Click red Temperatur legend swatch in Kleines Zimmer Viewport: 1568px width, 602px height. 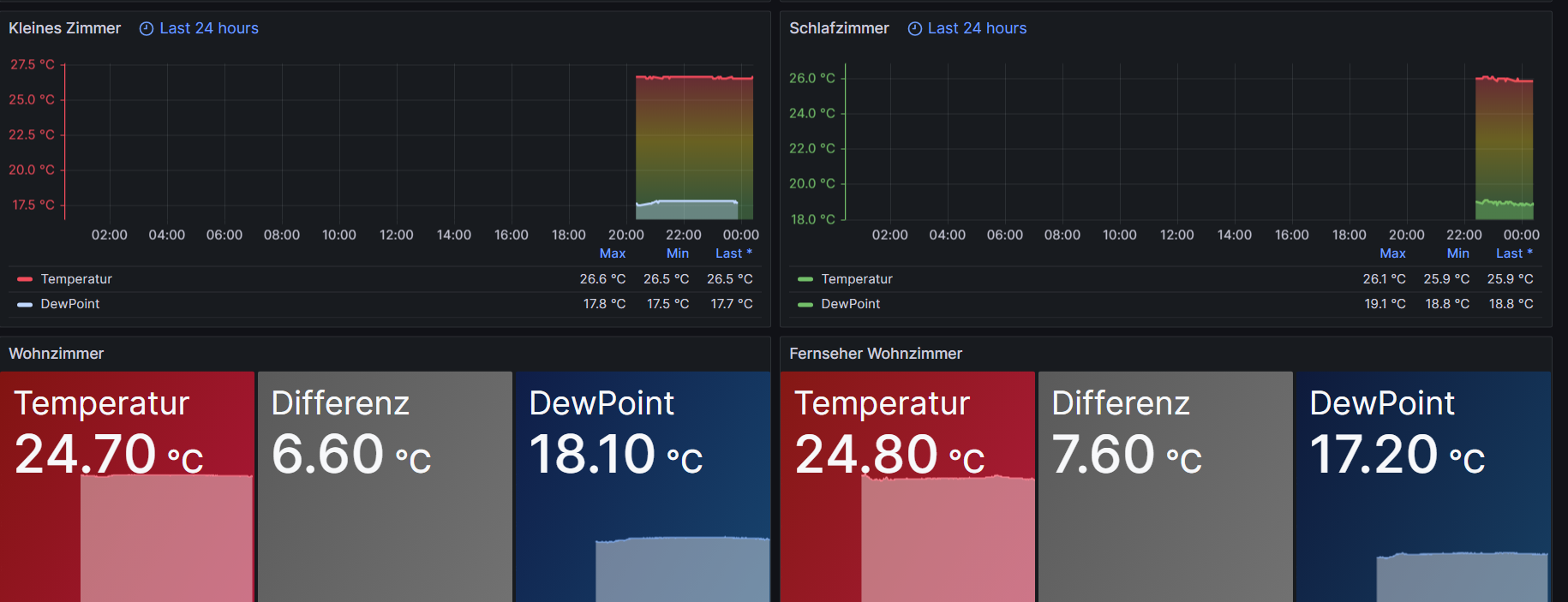pyautogui.click(x=25, y=279)
